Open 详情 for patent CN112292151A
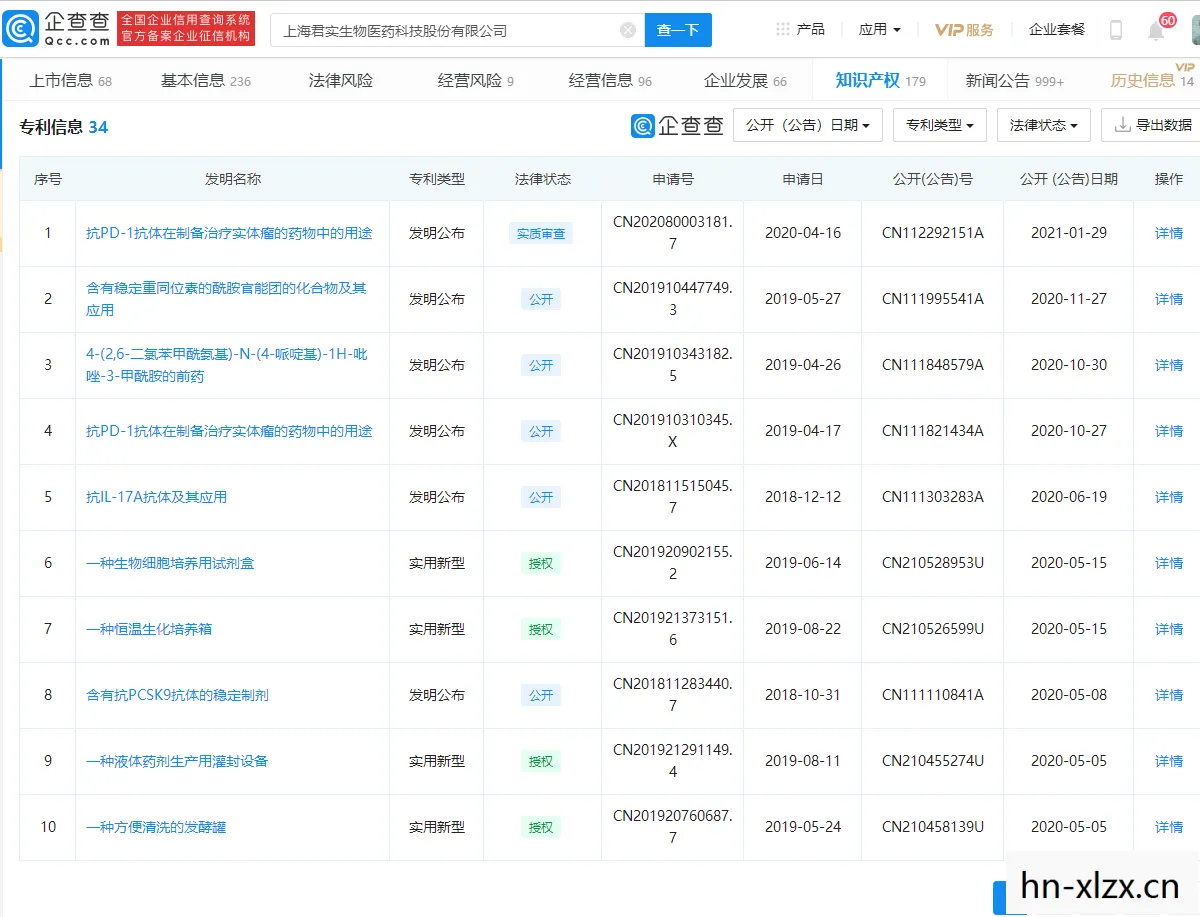1200x917 pixels. click(1169, 233)
